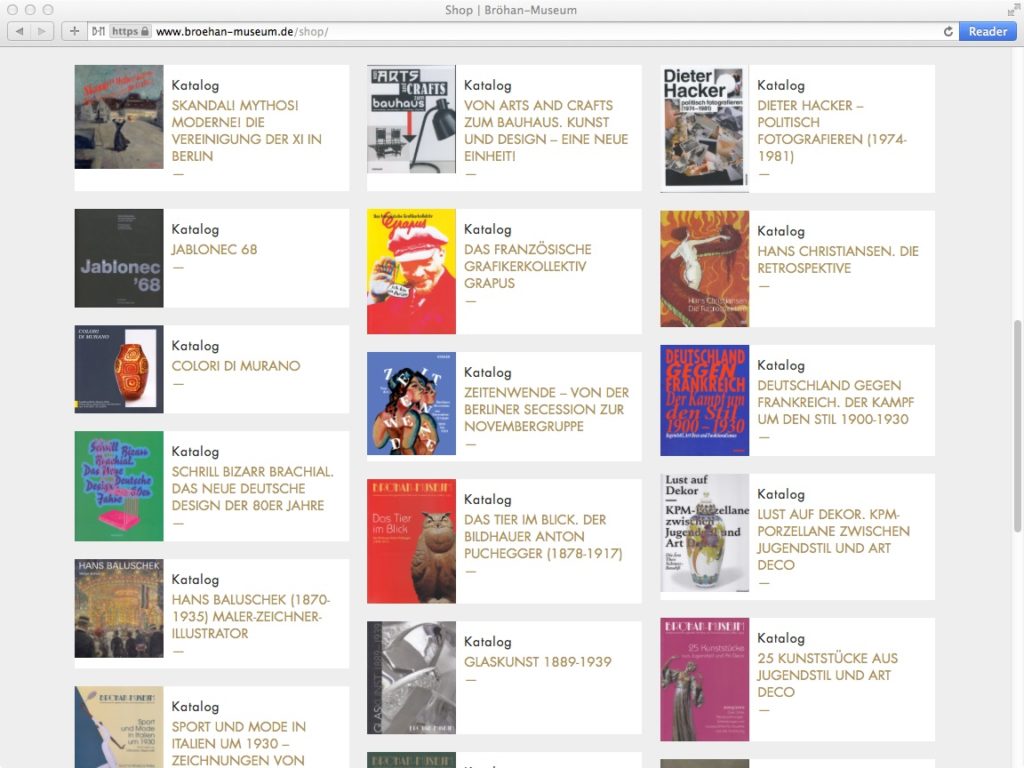Click the https lock indicator
The image size is (1024, 768).
130,31
